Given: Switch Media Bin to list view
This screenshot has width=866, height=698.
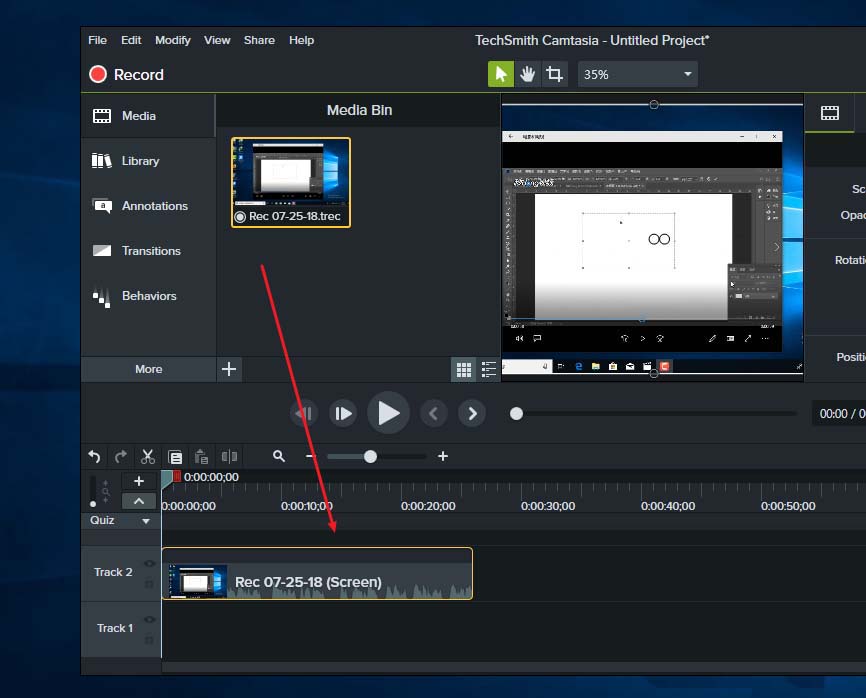Looking at the screenshot, I should (489, 370).
